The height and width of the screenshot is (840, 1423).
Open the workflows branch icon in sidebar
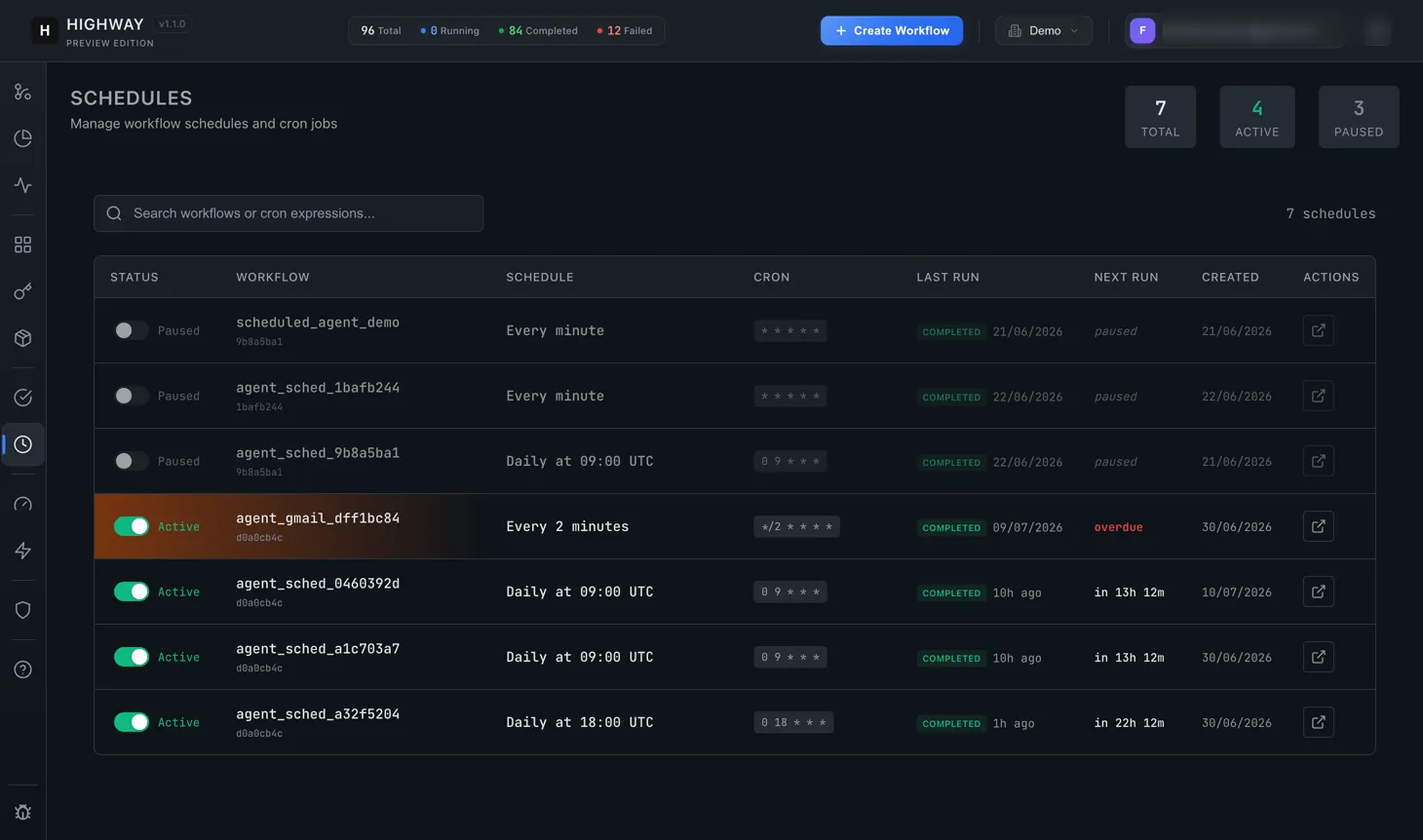click(x=22, y=92)
